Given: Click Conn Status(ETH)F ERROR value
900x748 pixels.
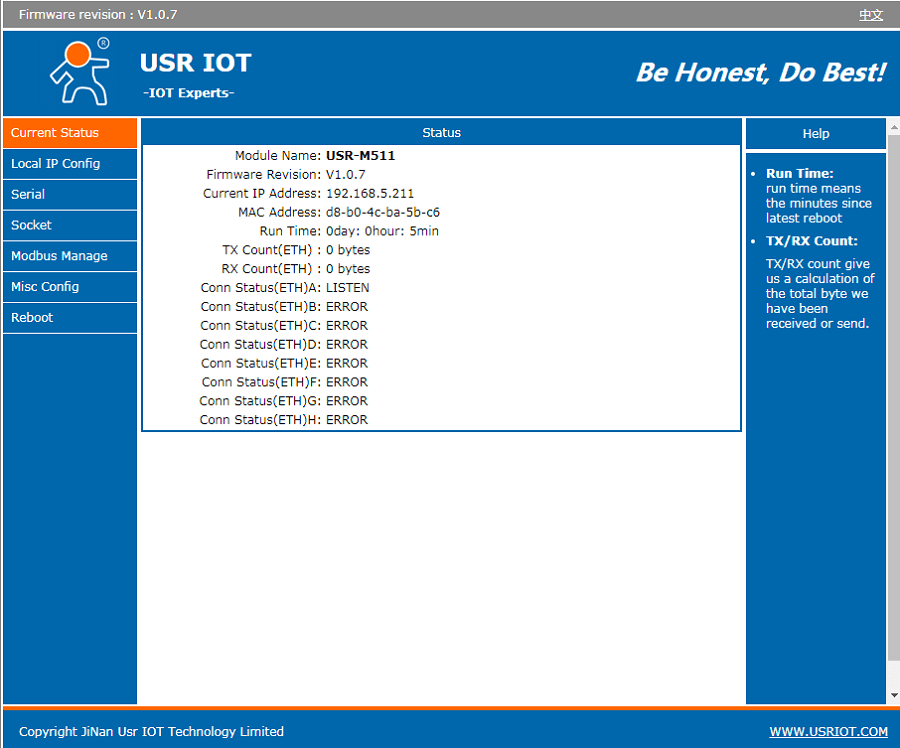Looking at the screenshot, I should [347, 382].
